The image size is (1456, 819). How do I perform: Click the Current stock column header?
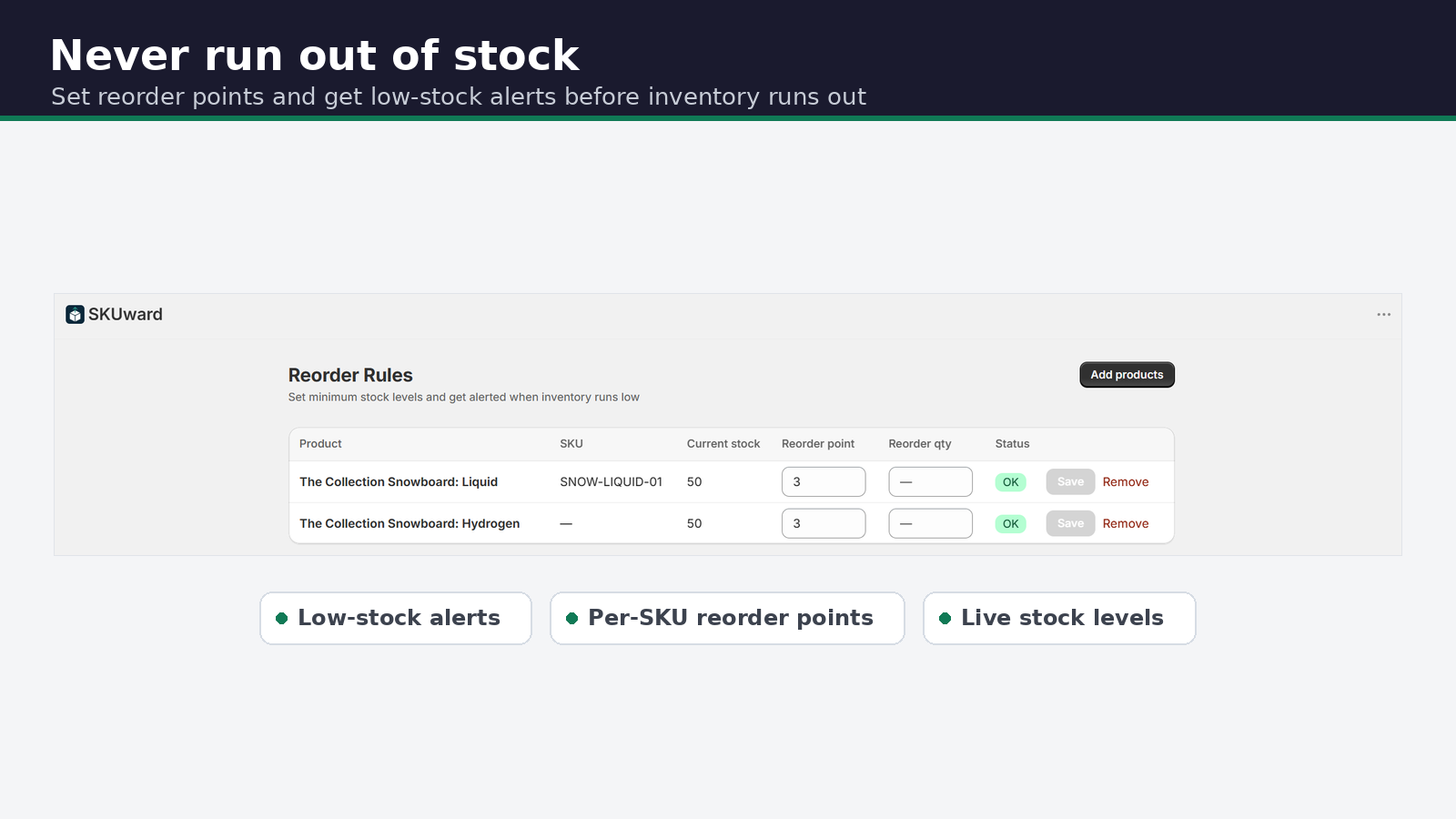pos(723,444)
